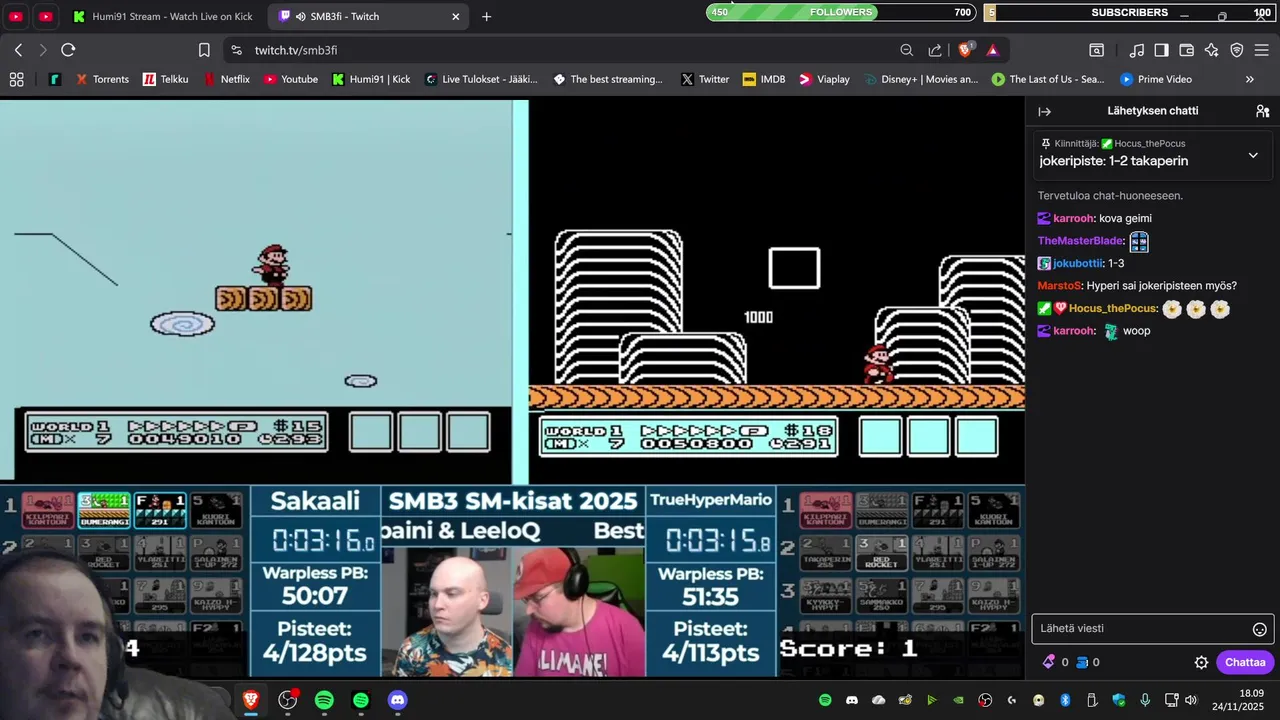Open Humi91 | Kick bookmark
The height and width of the screenshot is (720, 1280).
[x=371, y=79]
